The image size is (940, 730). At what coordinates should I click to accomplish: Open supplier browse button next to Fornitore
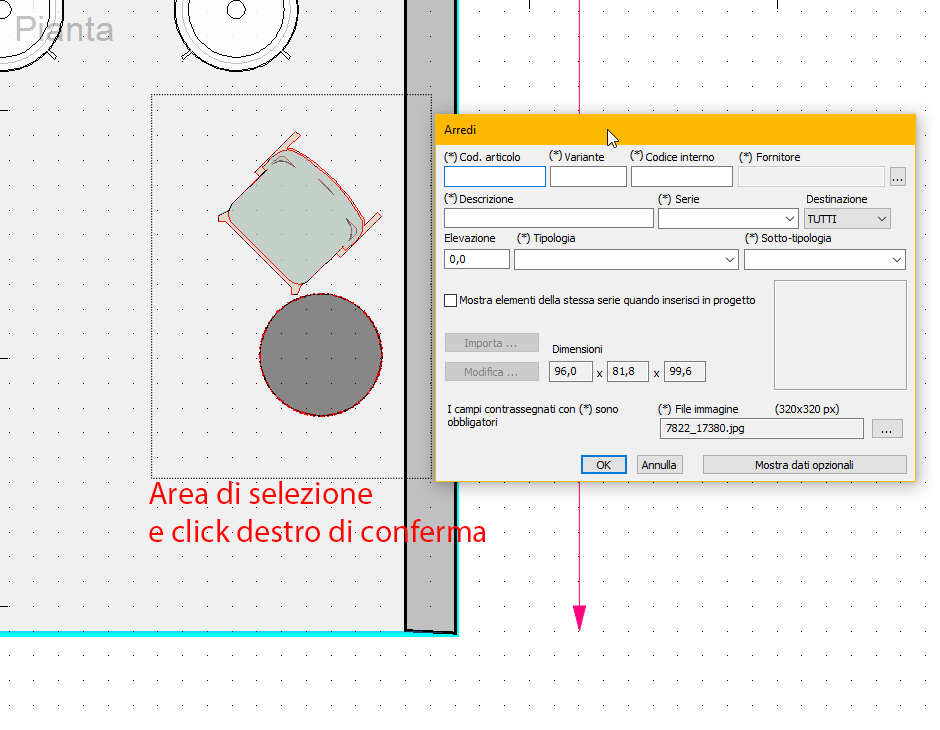(897, 177)
